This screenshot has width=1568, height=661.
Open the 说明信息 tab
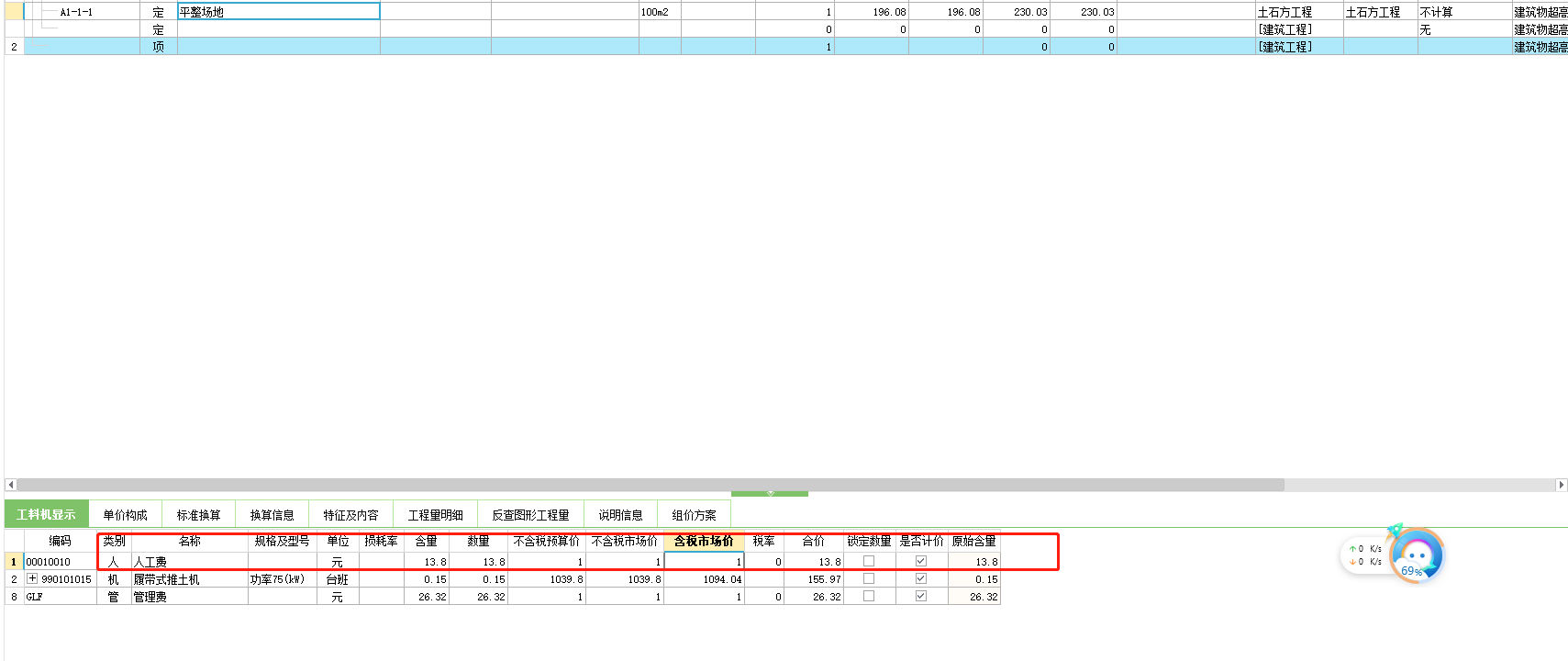coord(620,515)
